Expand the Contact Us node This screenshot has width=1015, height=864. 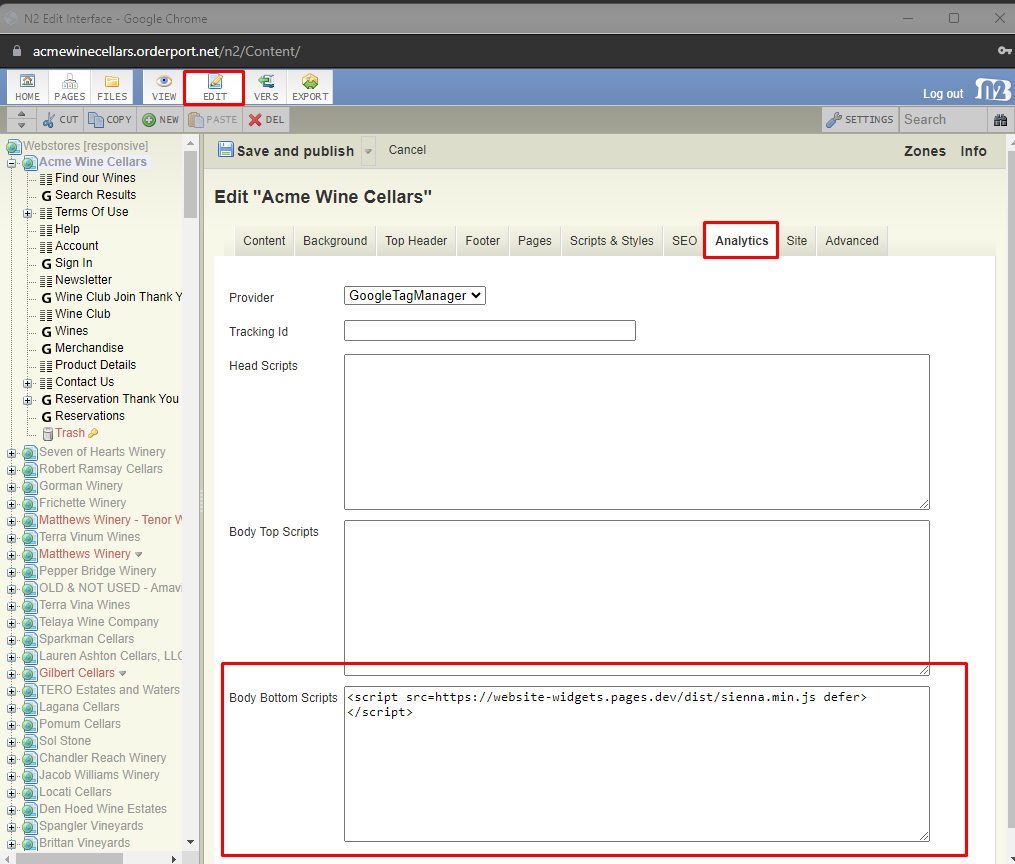pyautogui.click(x=28, y=383)
